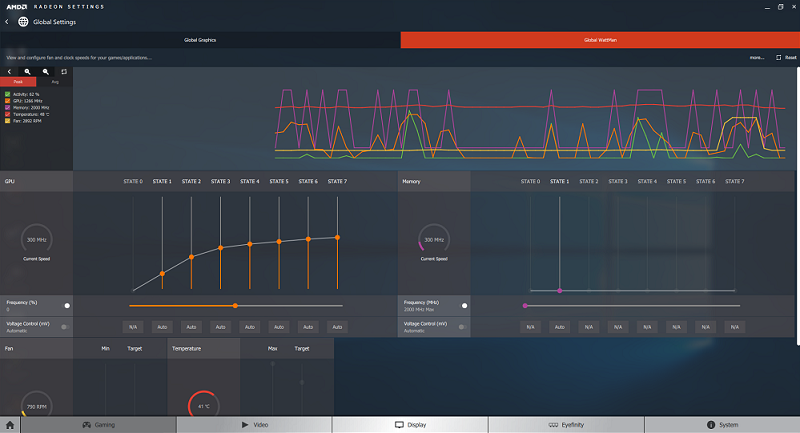This screenshot has width=800, height=433.
Task: Click the graph reset refresh icon
Action: tap(64, 72)
